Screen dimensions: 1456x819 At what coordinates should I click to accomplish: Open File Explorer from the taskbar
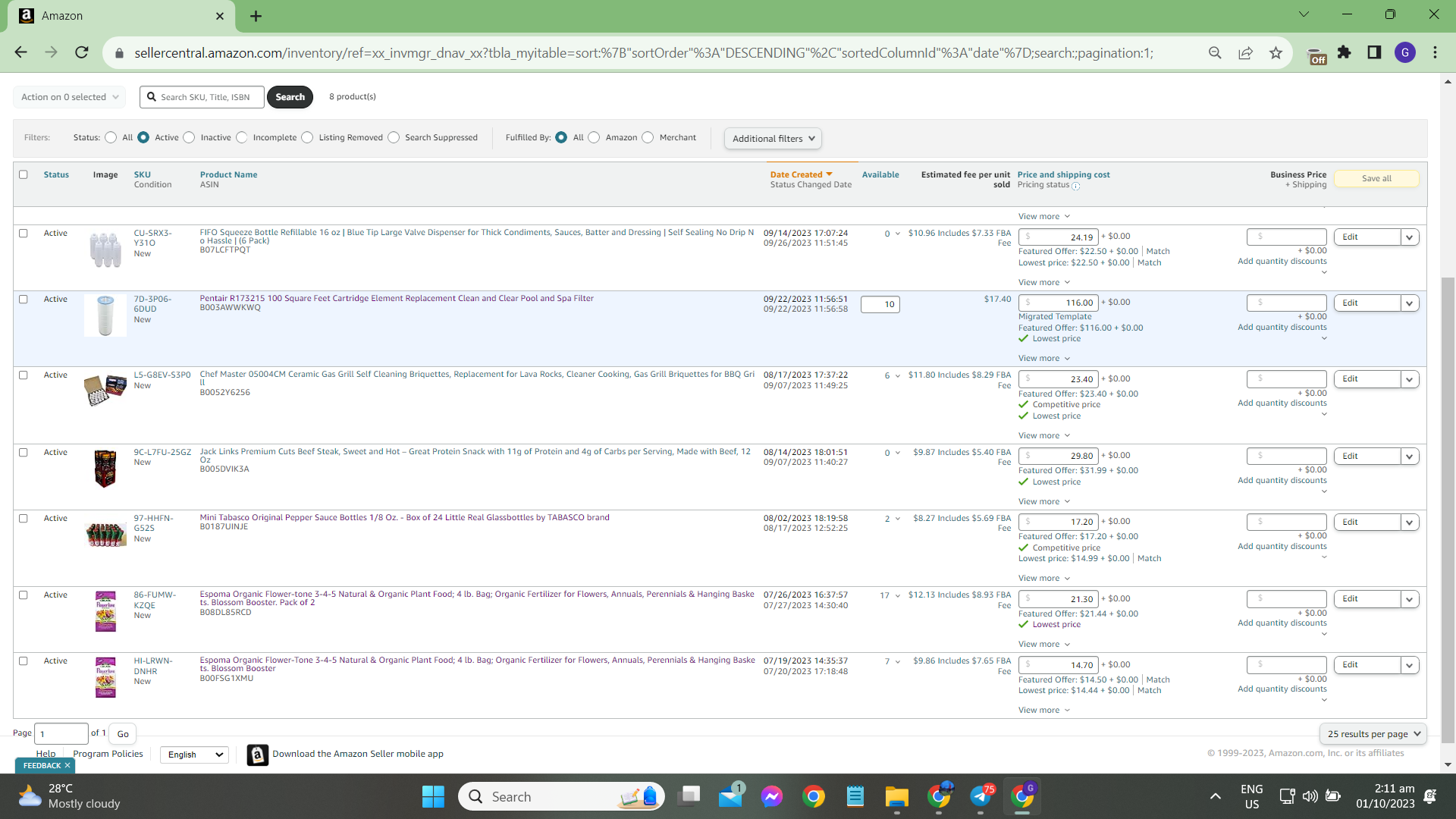click(x=896, y=796)
